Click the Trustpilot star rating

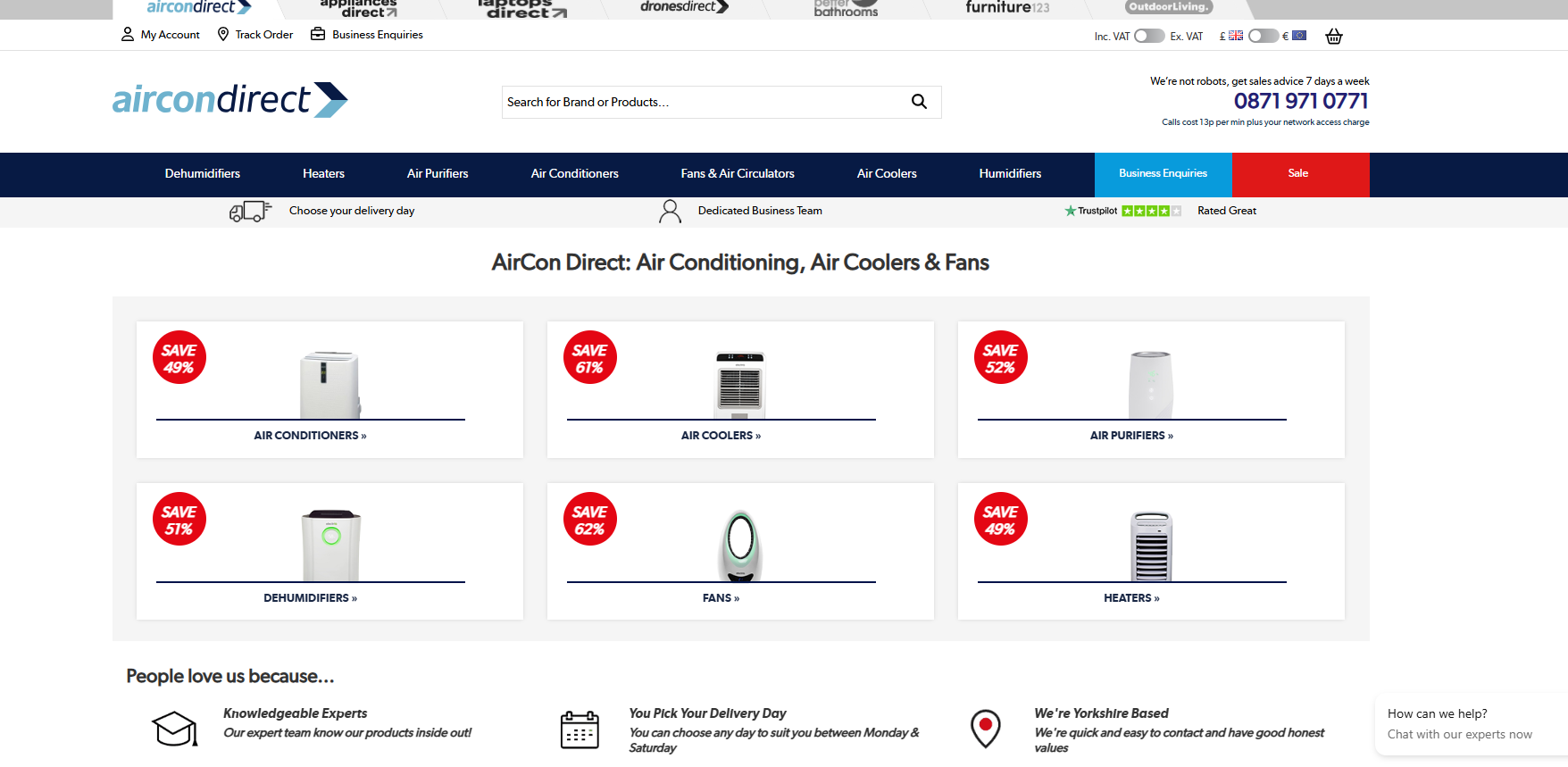tap(1151, 212)
